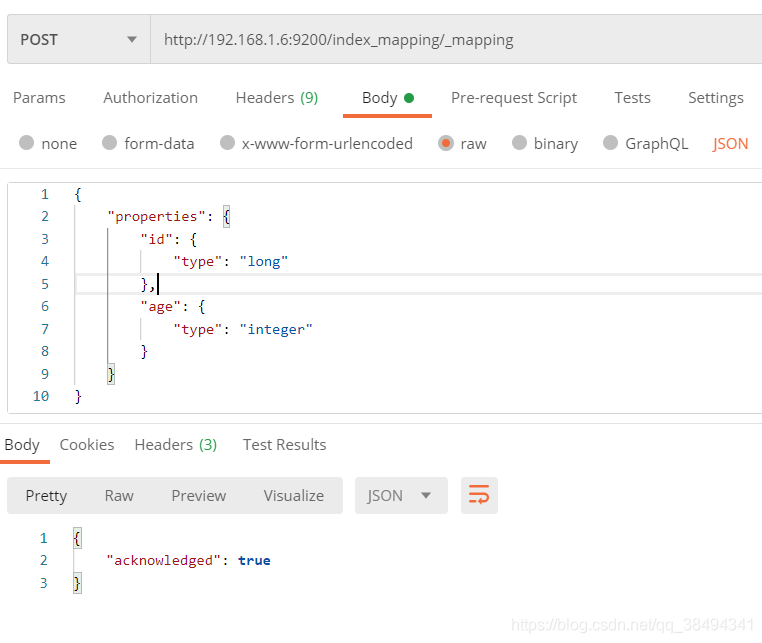The image size is (762, 643).
Task: Expand the response JSON format dropdown
Action: point(399,495)
